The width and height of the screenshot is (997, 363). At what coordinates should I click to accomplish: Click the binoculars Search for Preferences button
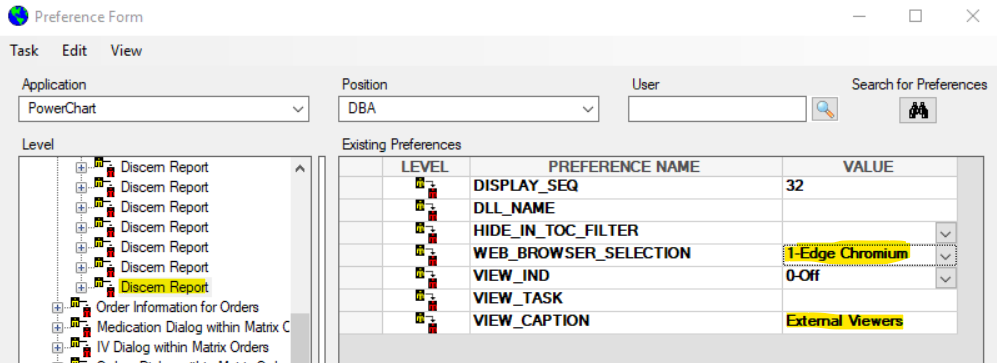click(918, 110)
